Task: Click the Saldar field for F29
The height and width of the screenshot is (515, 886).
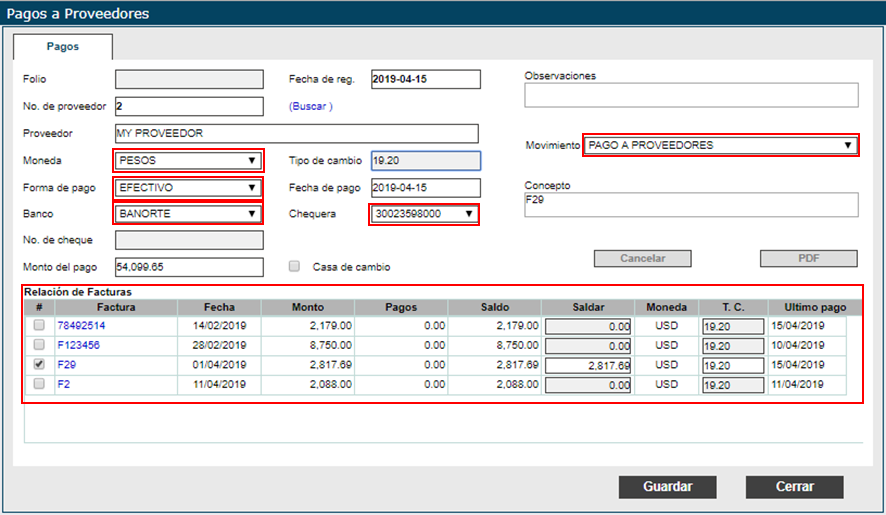Action: 587,365
